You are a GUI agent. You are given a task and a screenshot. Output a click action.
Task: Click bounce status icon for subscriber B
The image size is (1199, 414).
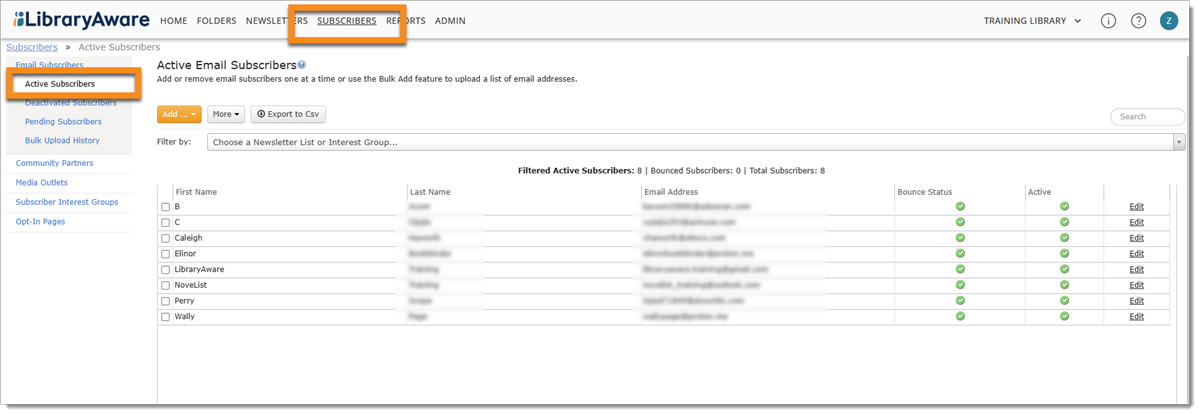960,207
